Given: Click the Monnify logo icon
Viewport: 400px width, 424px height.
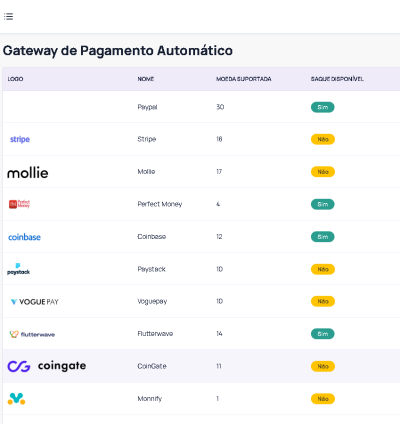Looking at the screenshot, I should click(x=16, y=399).
